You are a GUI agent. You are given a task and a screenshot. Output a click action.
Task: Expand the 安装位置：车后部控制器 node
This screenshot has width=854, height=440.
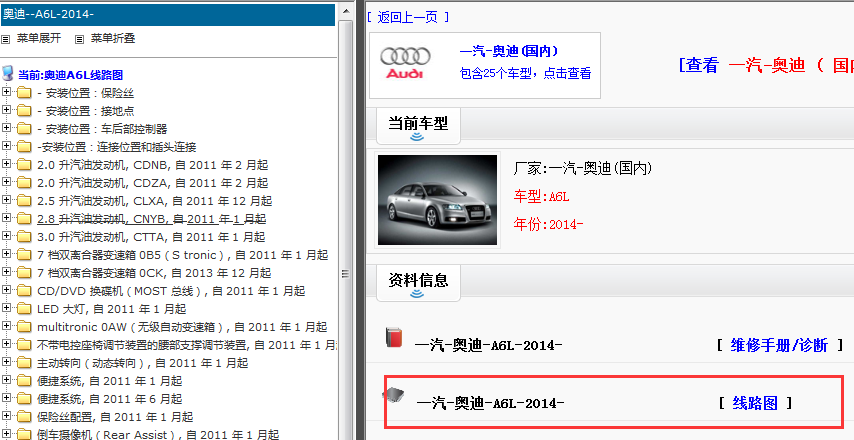7,129
